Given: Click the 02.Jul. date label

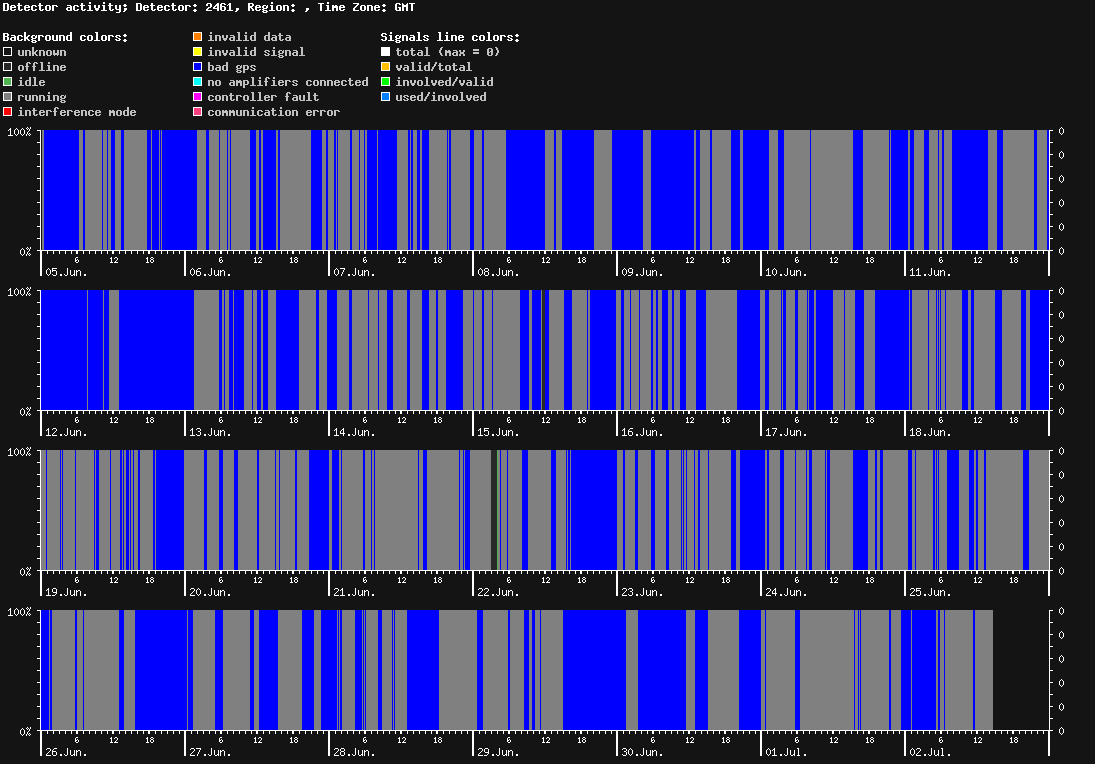Looking at the screenshot, I should (930, 752).
